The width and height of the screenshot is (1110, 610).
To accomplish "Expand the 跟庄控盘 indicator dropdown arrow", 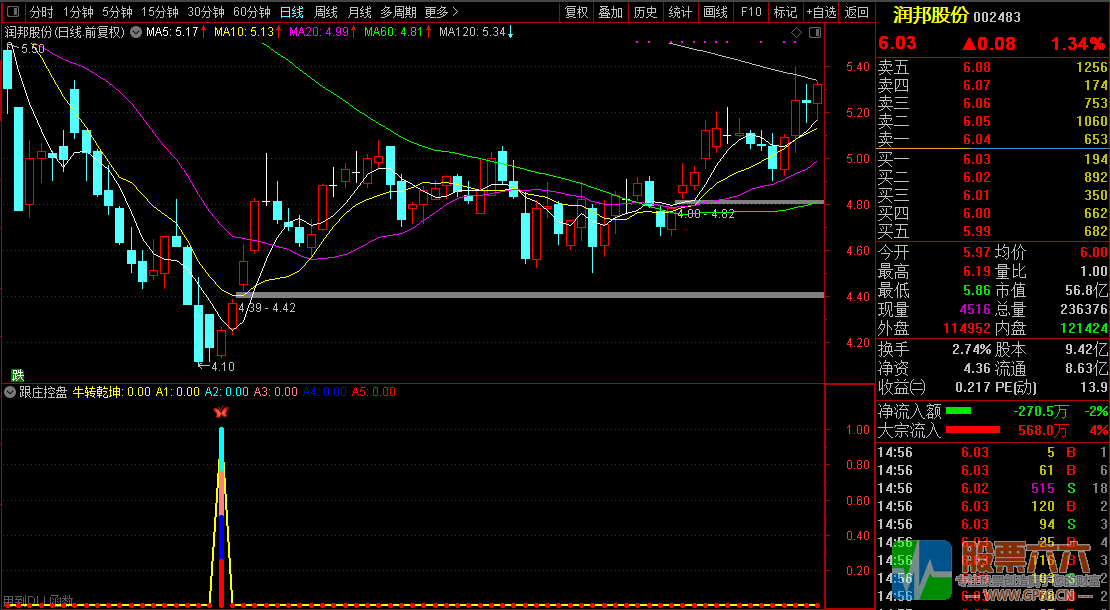I will tap(10, 392).
